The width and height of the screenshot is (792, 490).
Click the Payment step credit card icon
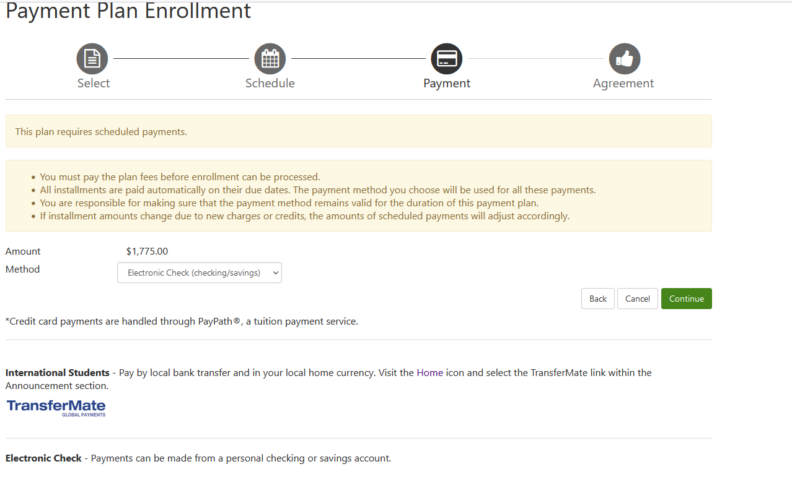pos(446,58)
